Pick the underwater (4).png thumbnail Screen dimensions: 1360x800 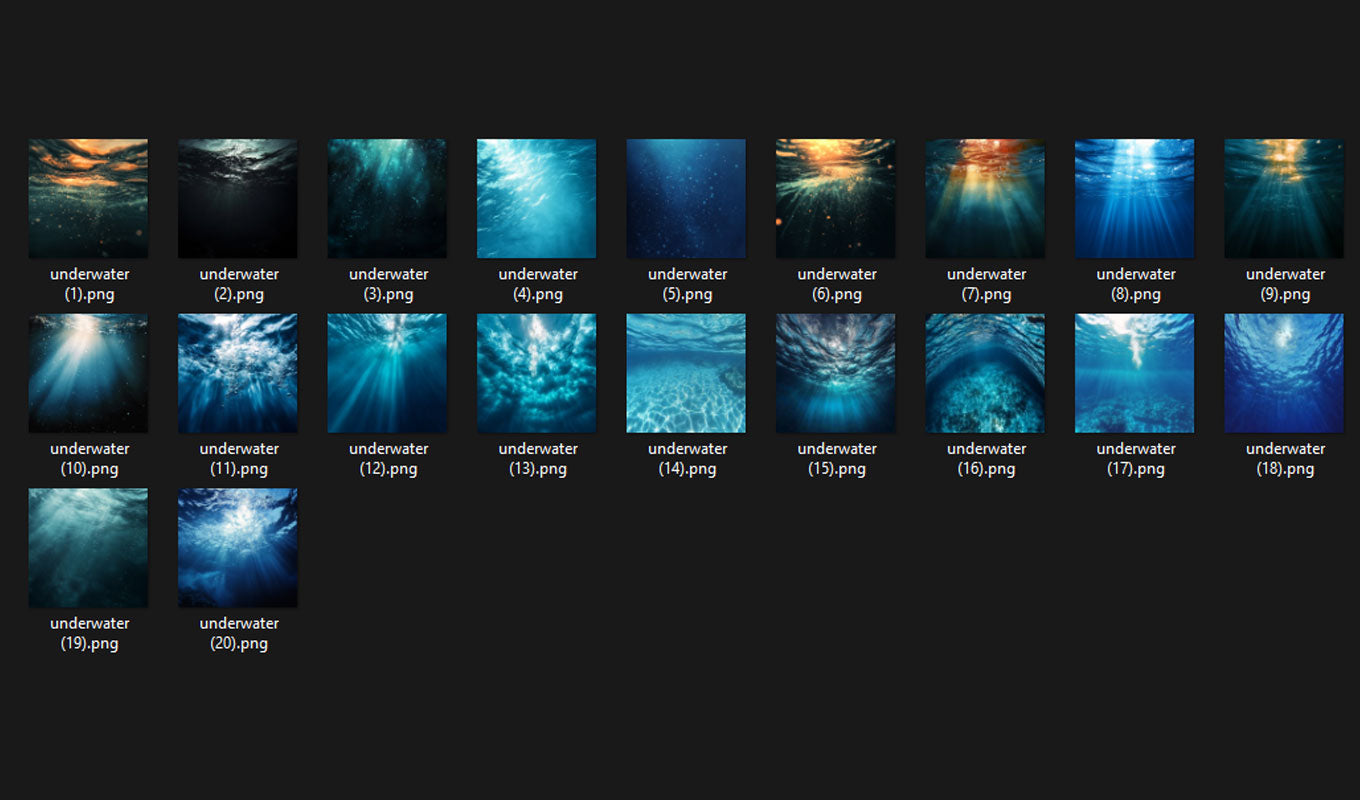click(537, 198)
